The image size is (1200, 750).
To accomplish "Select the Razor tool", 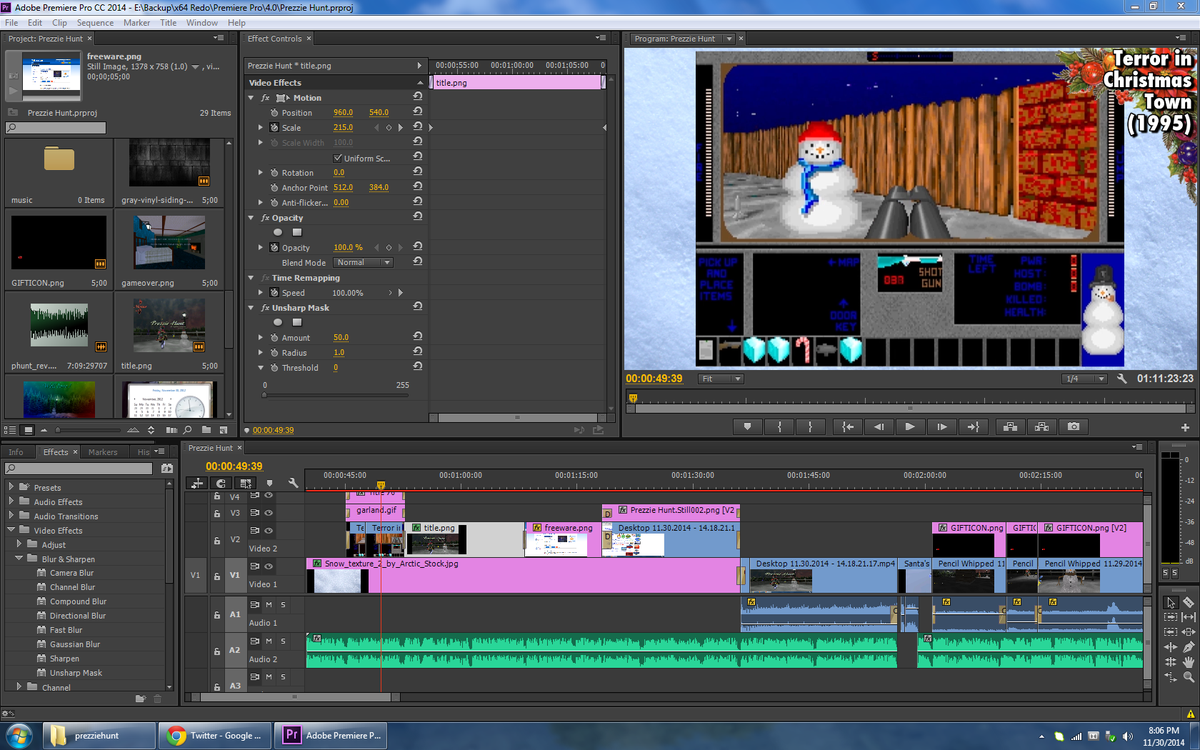I will pyautogui.click(x=1188, y=603).
